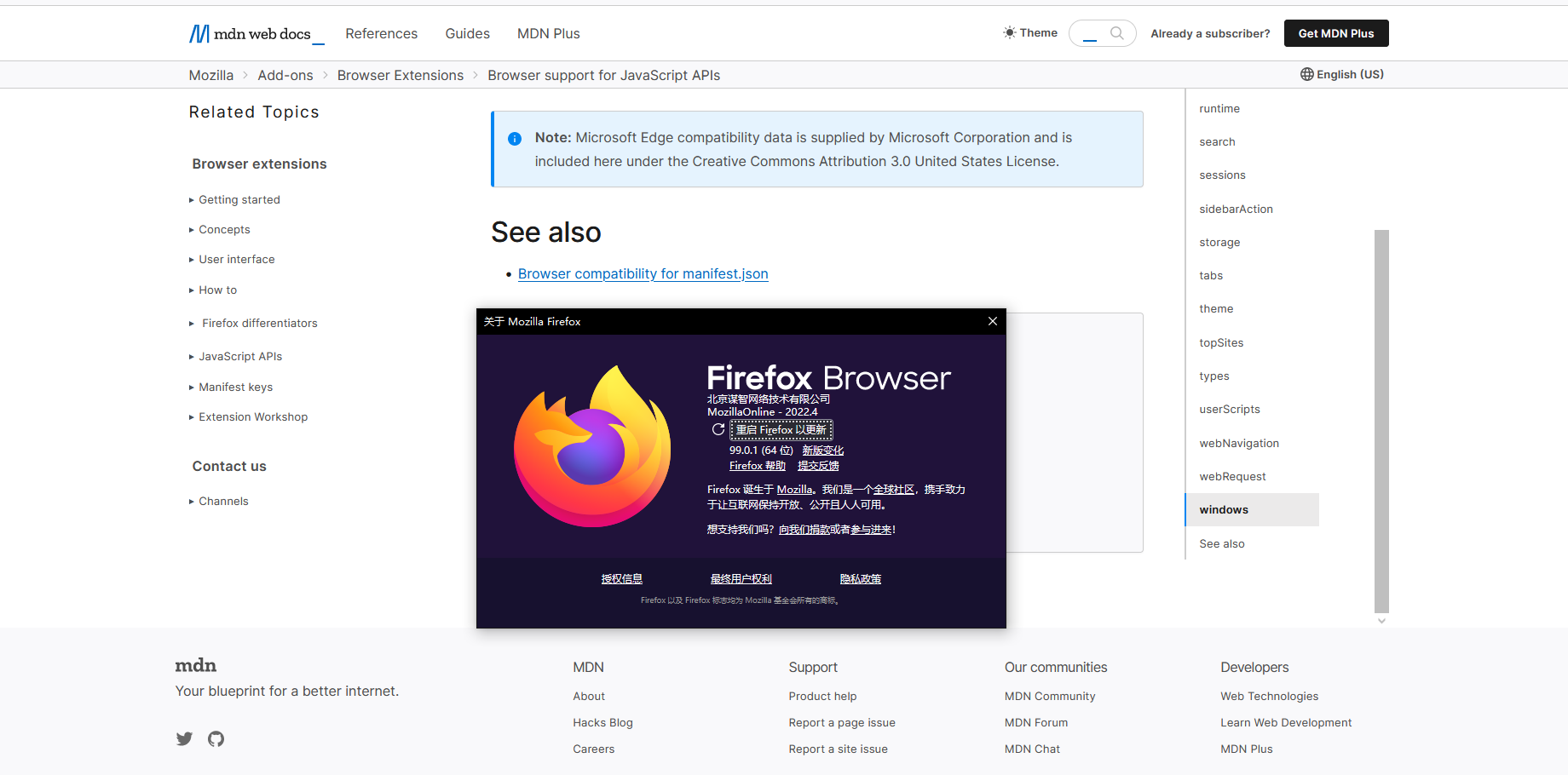Jump to theme section in contents
The width and height of the screenshot is (1568, 775).
click(x=1216, y=309)
